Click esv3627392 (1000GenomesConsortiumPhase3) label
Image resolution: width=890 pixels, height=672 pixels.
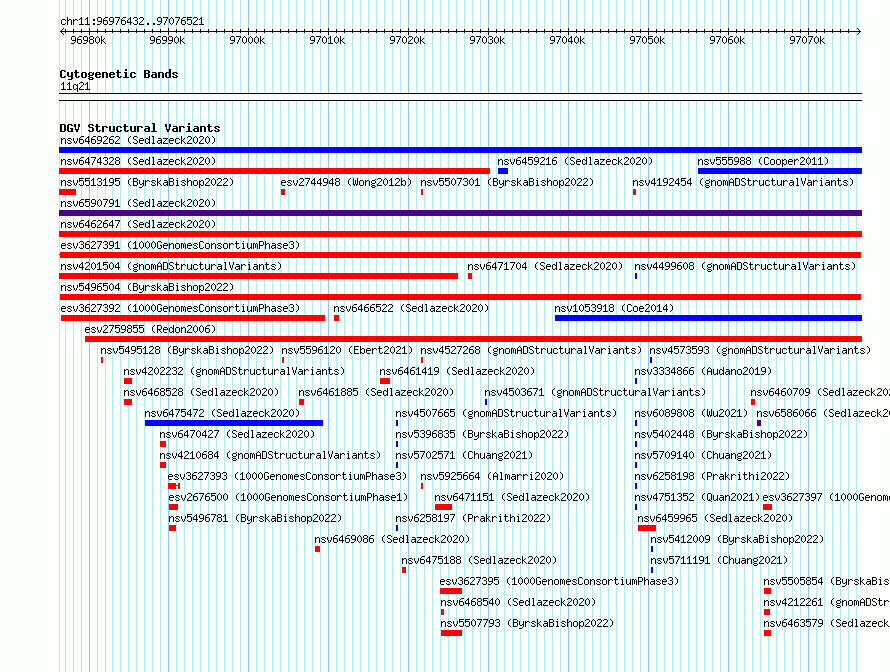(x=180, y=308)
